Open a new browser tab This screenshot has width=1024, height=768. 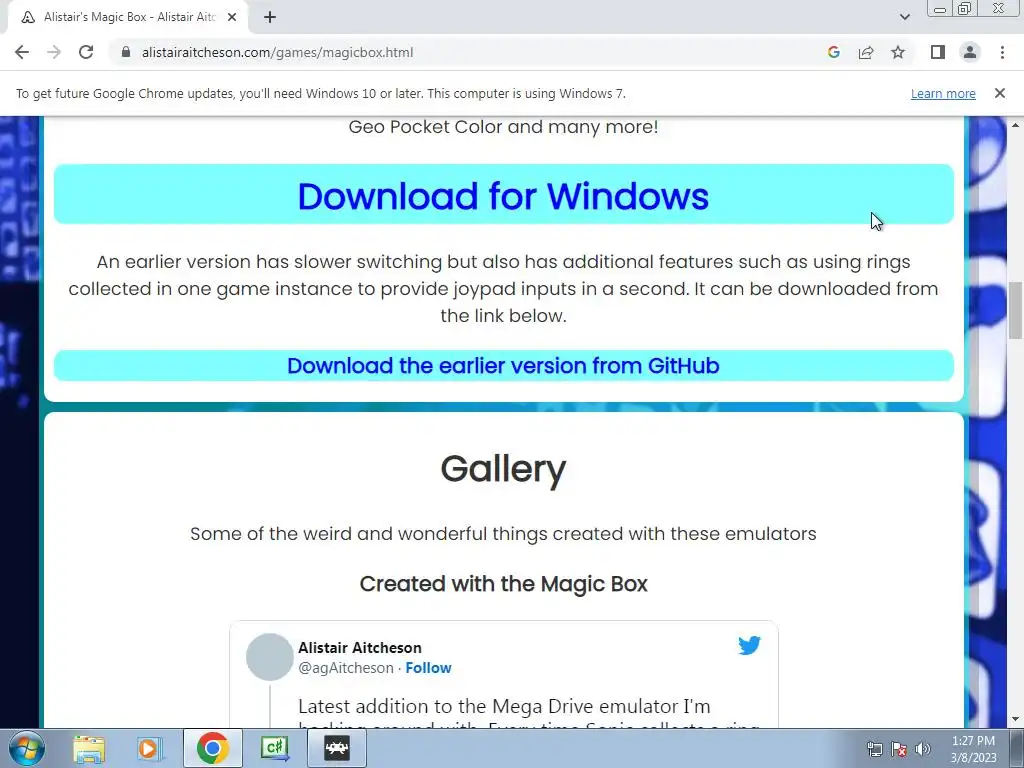pos(270,17)
